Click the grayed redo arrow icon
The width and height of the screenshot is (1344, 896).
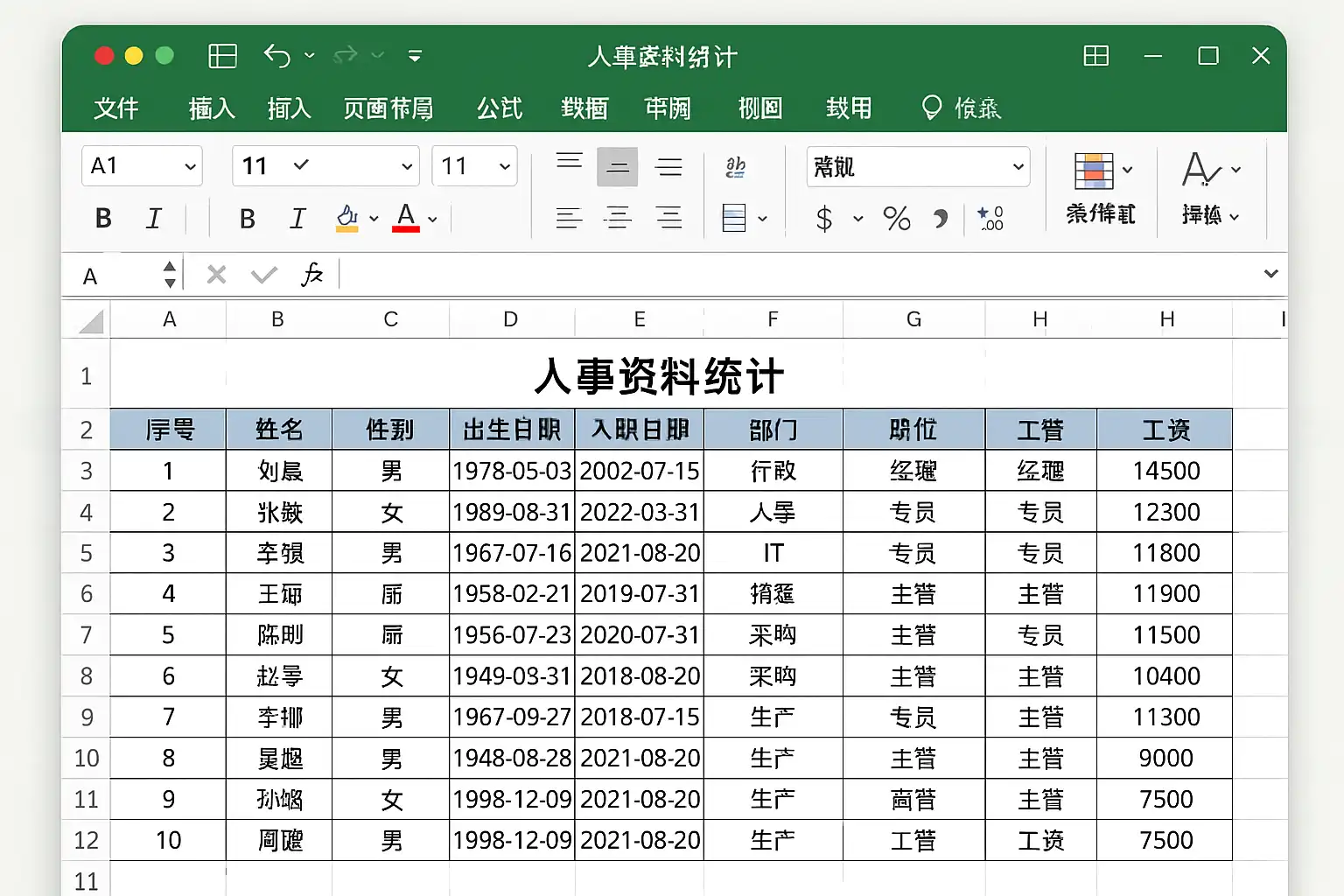[x=346, y=56]
